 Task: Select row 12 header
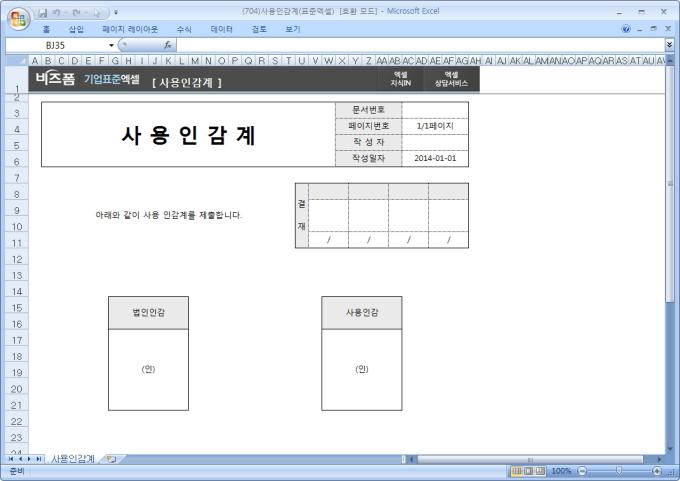pyautogui.click(x=17, y=259)
